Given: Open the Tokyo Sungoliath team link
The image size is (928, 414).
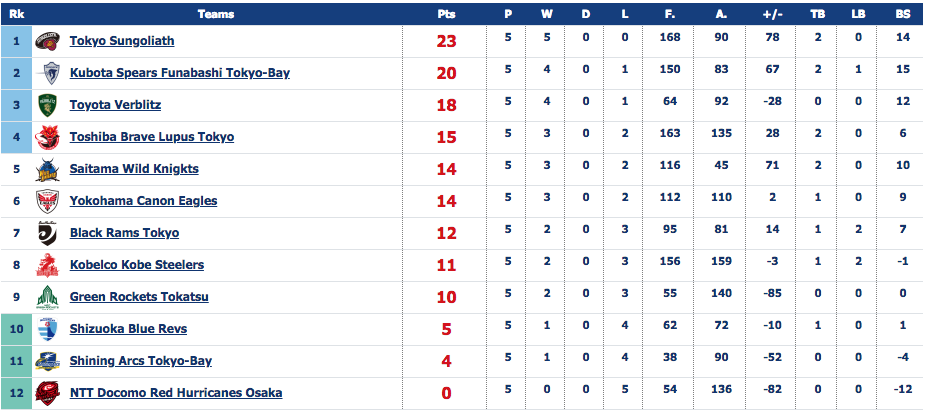Looking at the screenshot, I should click(x=122, y=41).
